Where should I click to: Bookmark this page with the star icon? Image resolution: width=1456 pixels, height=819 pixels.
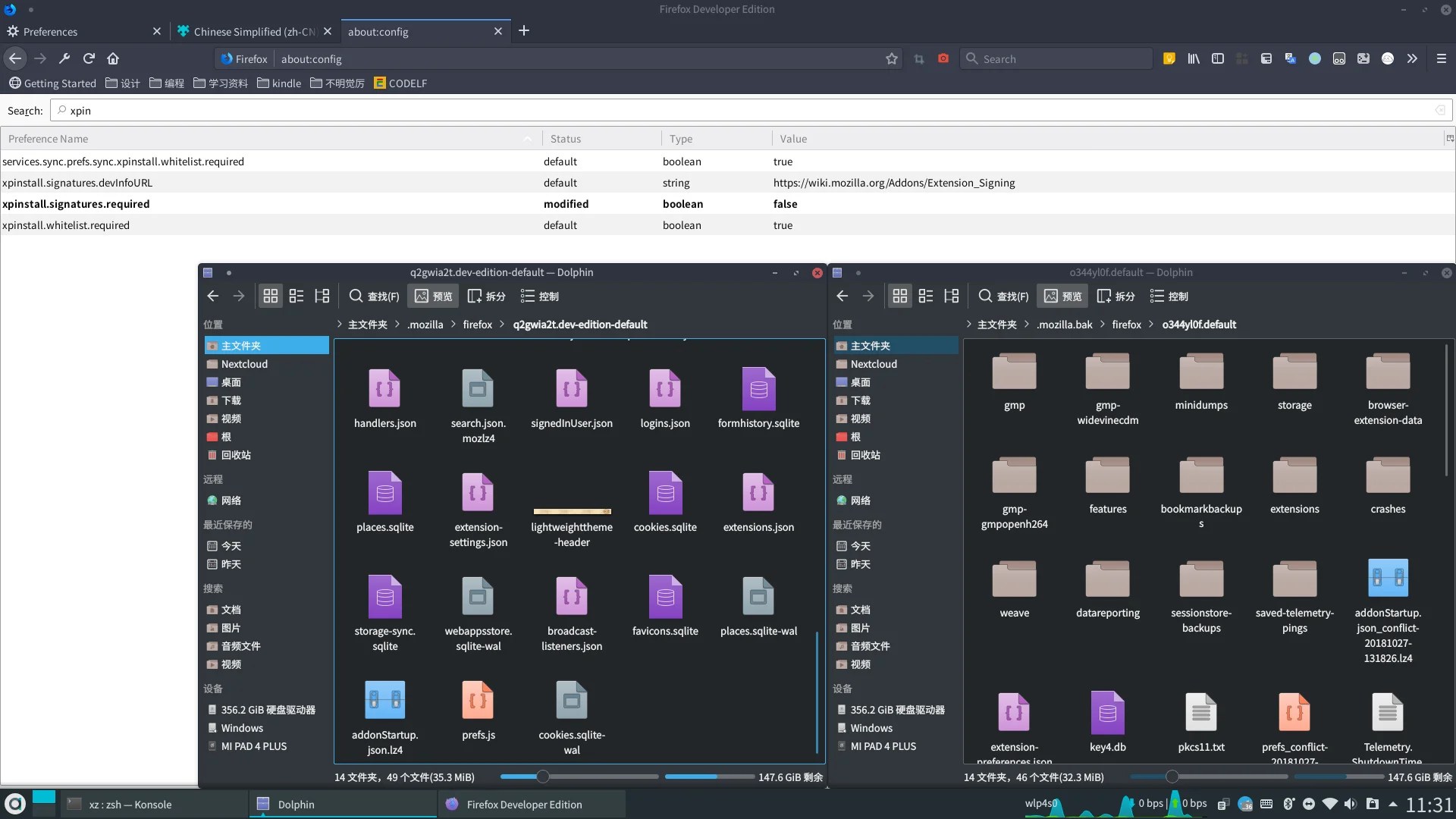[x=892, y=58]
